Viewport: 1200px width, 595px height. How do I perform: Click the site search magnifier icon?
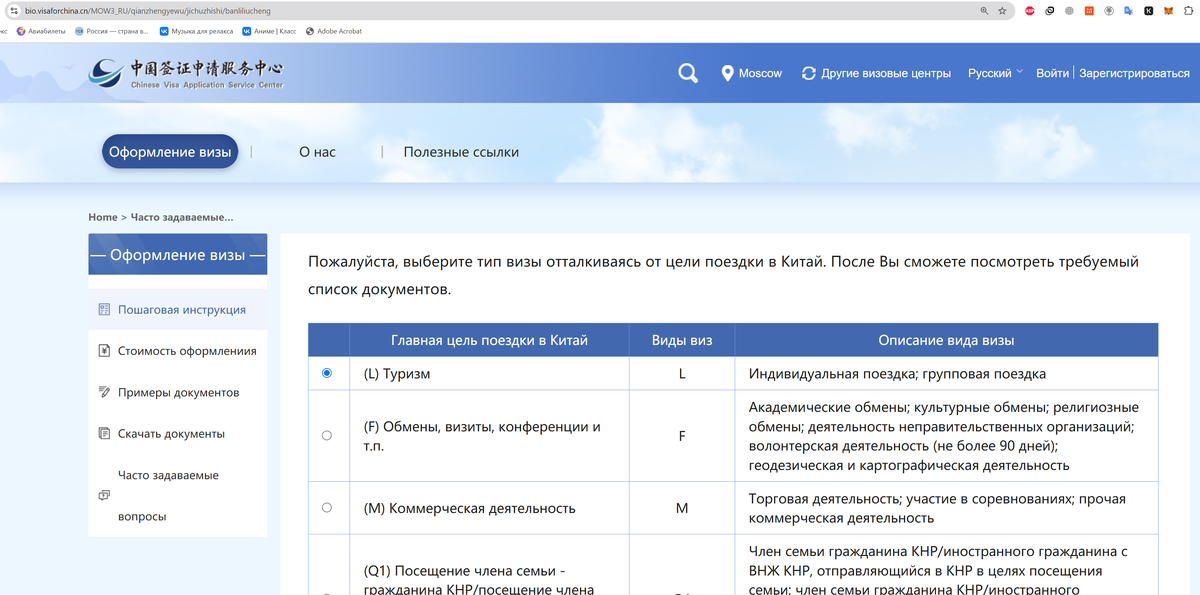click(x=688, y=73)
